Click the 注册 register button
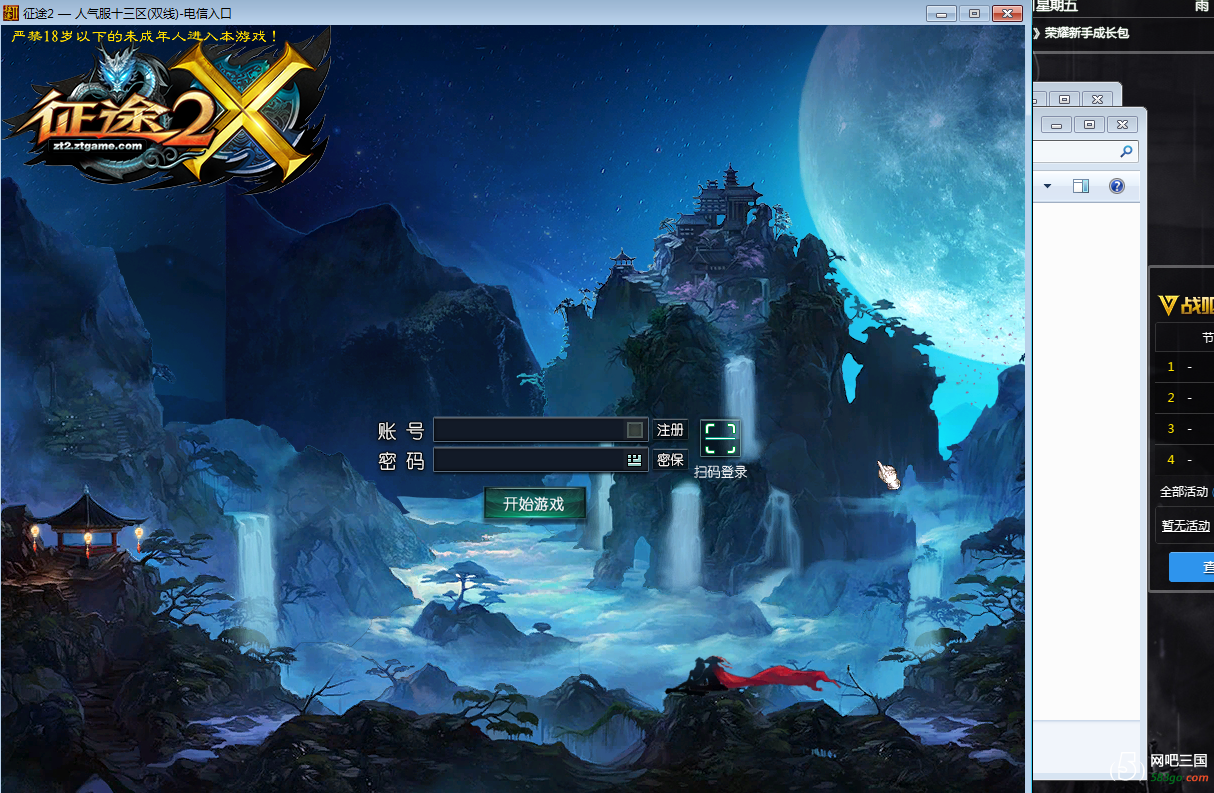Viewport: 1214px width, 793px height. (670, 430)
